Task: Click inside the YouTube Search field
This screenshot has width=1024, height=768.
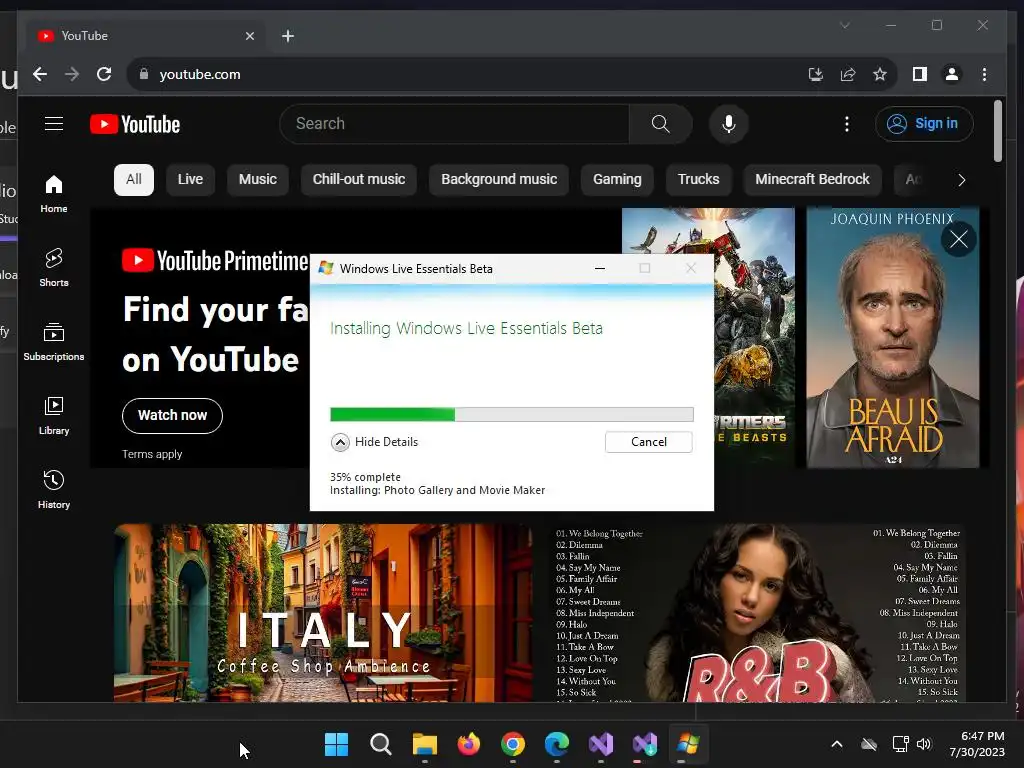Action: tap(457, 123)
